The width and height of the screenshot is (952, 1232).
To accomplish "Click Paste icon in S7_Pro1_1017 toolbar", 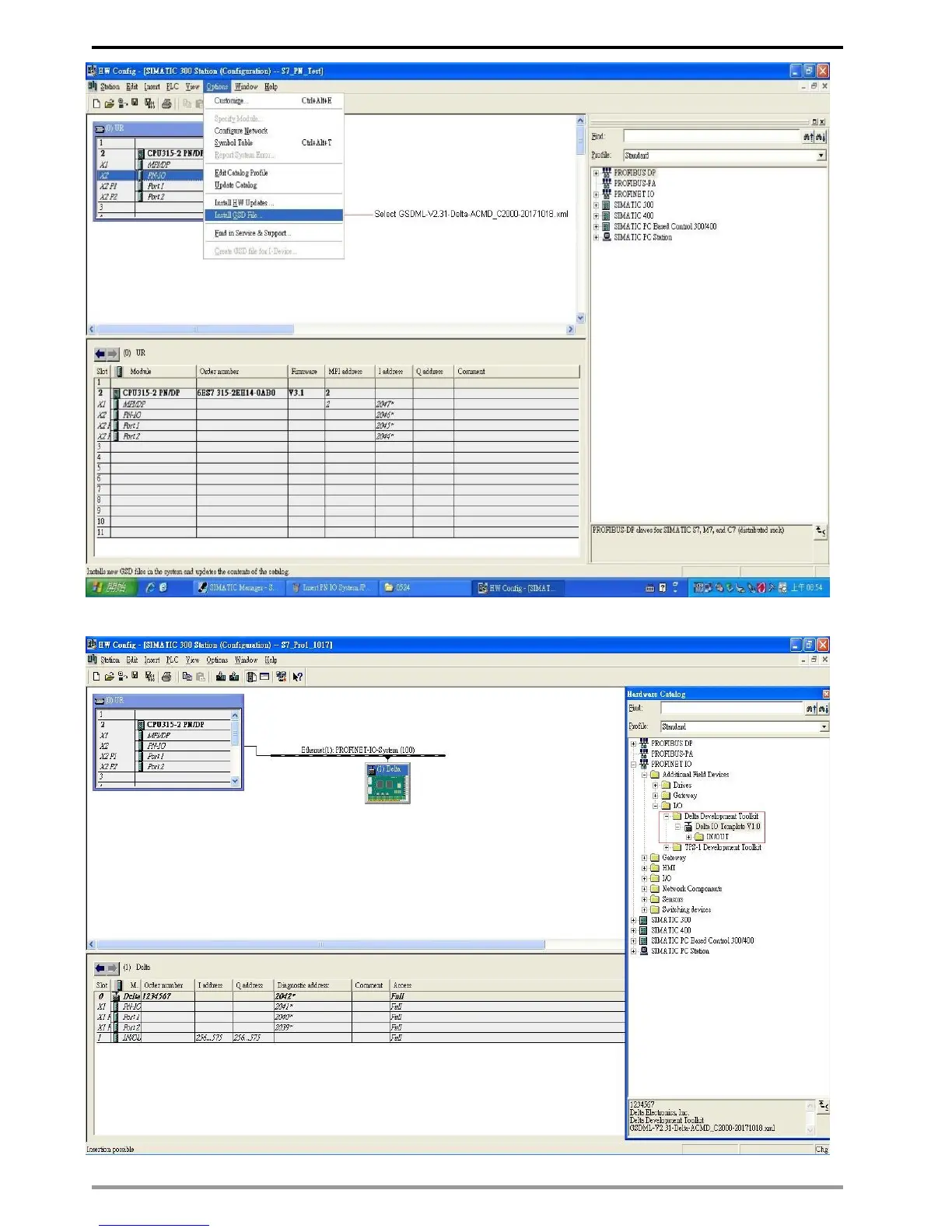I will 200,677.
